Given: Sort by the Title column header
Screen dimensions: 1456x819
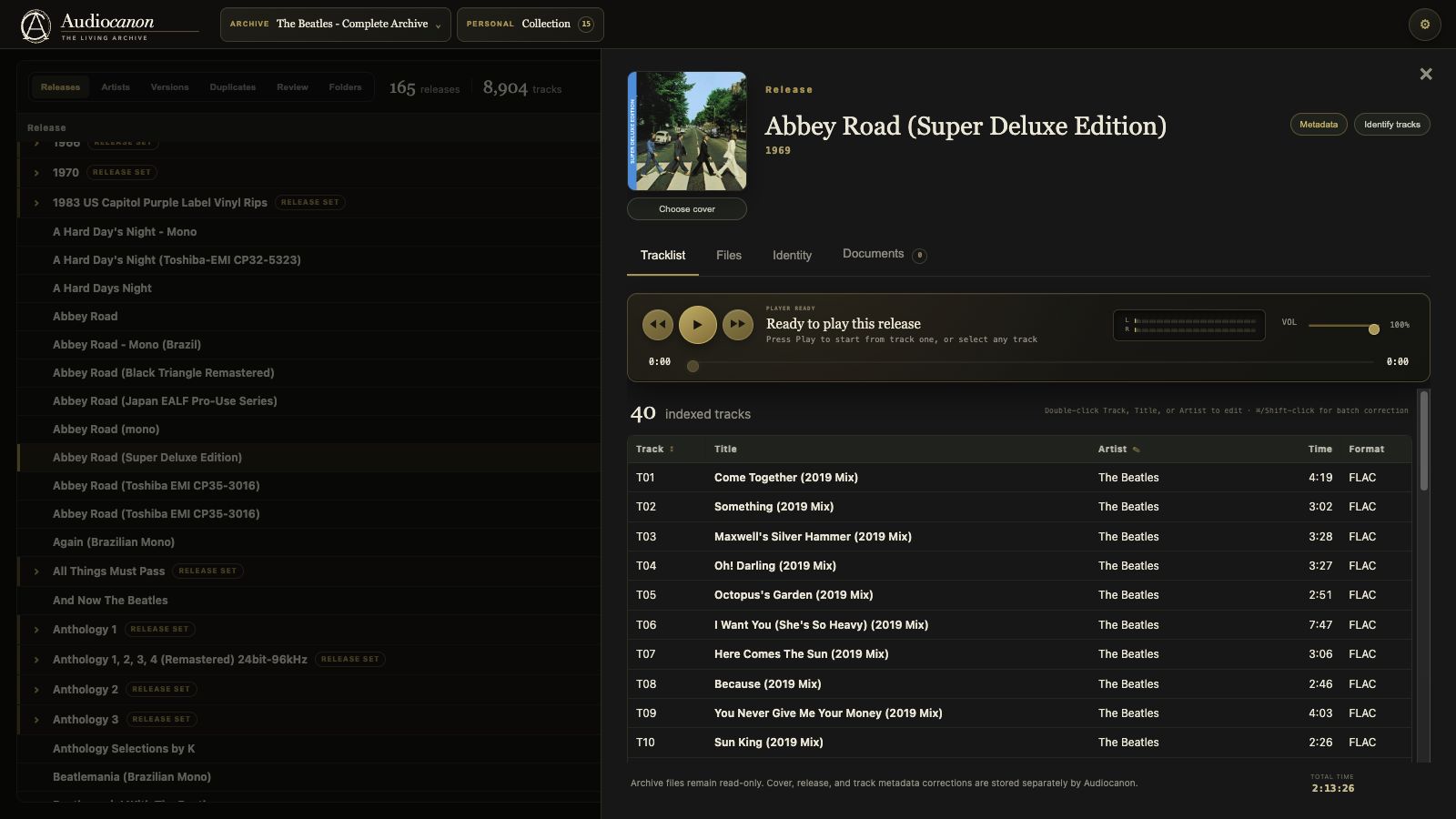Looking at the screenshot, I should click(x=725, y=450).
